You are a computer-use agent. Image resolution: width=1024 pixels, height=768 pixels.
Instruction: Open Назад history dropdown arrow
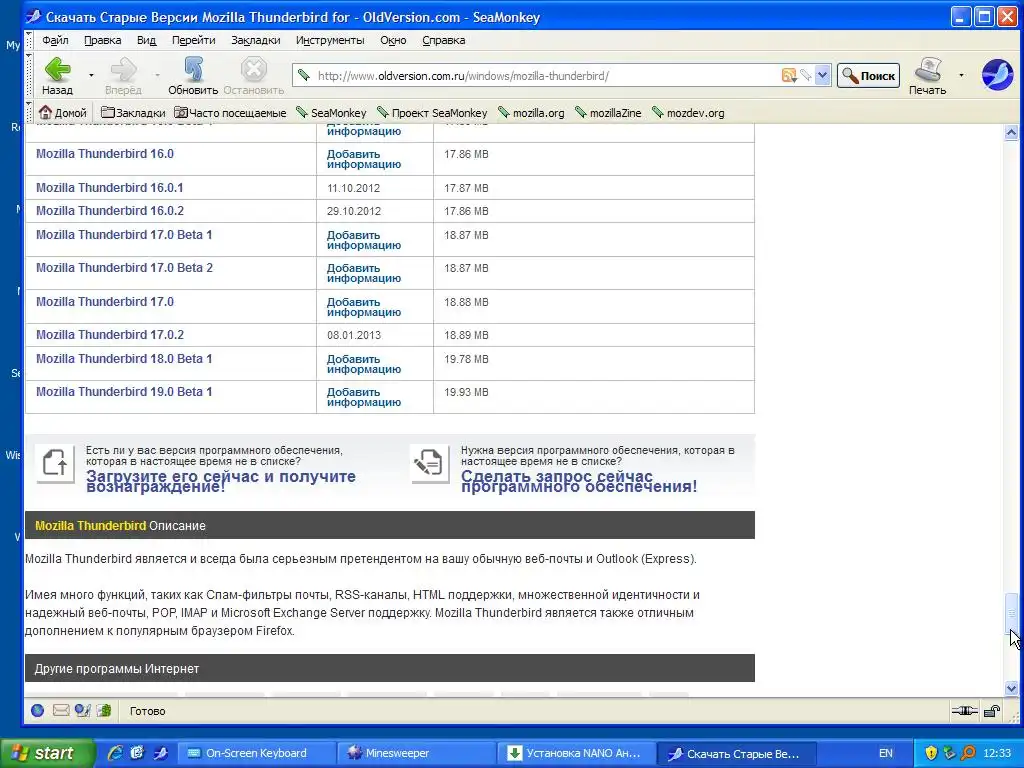click(91, 75)
